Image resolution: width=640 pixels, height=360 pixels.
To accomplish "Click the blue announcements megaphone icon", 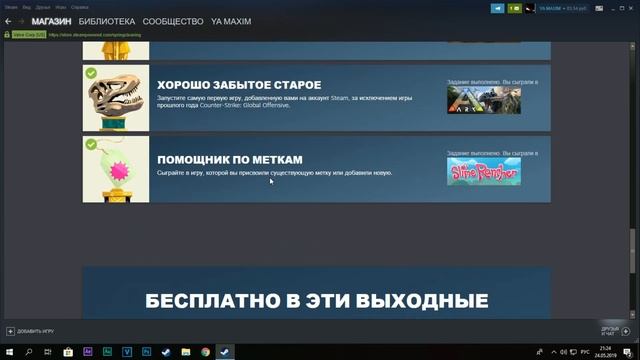I will [498, 8].
